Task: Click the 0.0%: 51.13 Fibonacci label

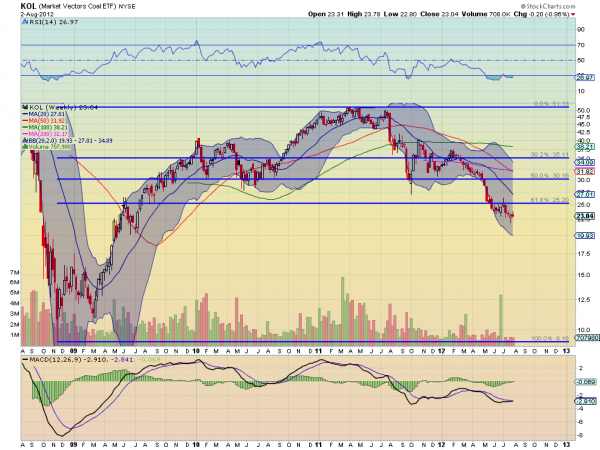Action: coord(551,104)
